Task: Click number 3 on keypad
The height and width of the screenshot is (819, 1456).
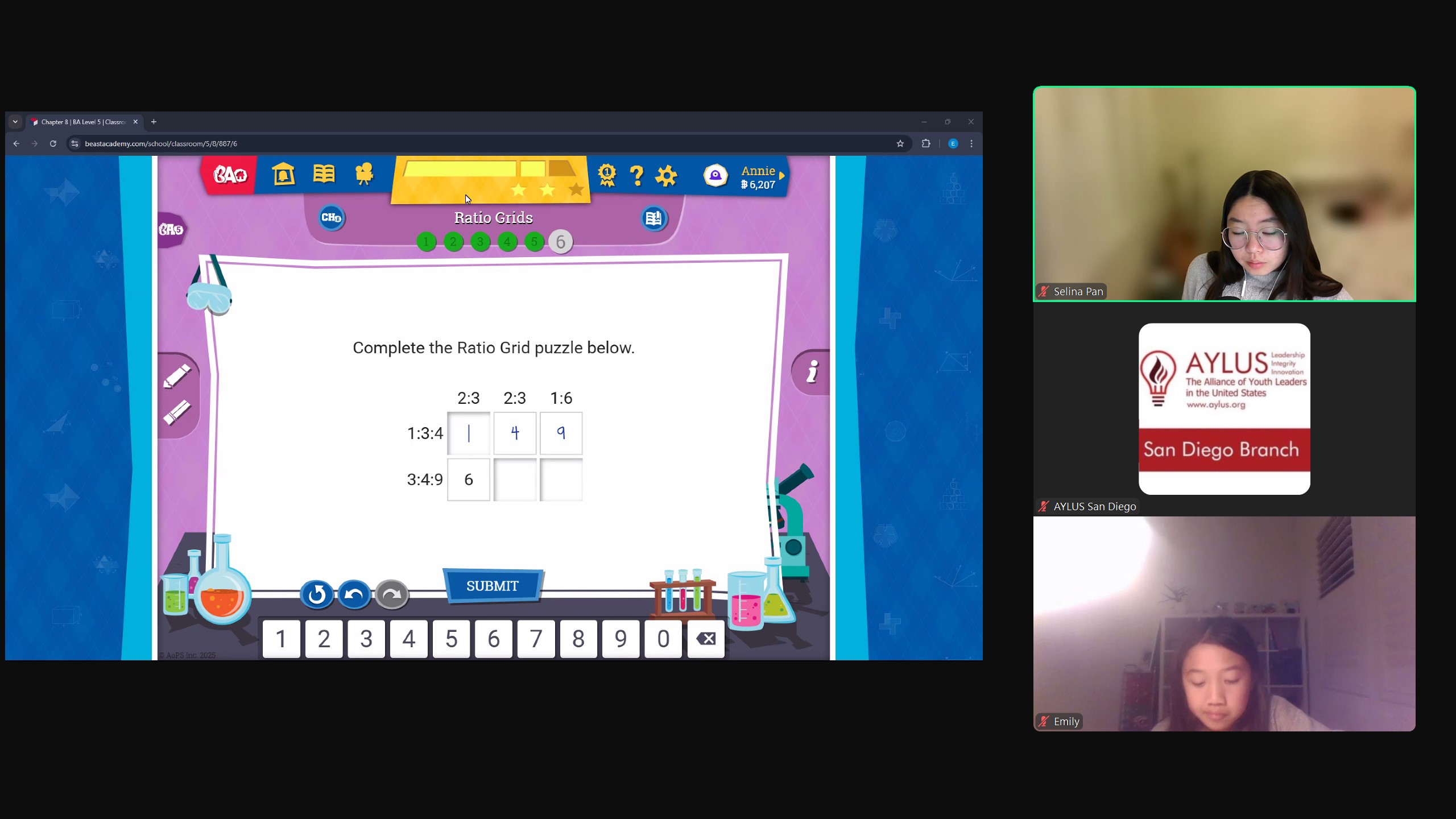Action: pyautogui.click(x=366, y=639)
